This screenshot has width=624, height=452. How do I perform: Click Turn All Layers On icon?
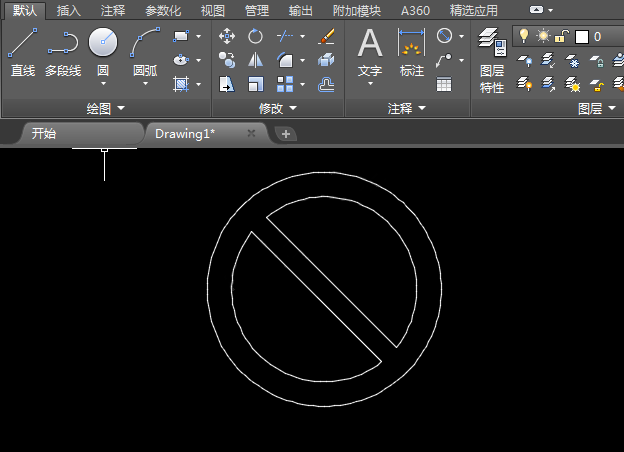[x=525, y=84]
